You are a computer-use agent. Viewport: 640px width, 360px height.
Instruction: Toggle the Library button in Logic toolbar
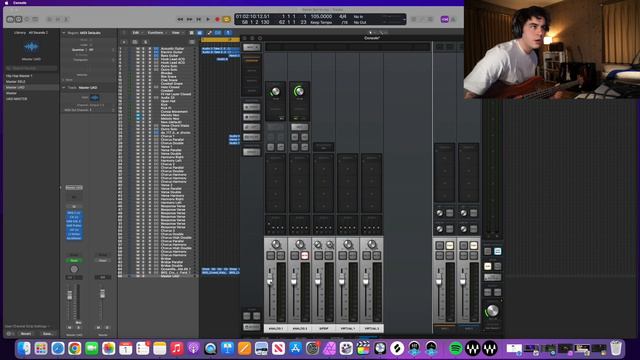10,19
